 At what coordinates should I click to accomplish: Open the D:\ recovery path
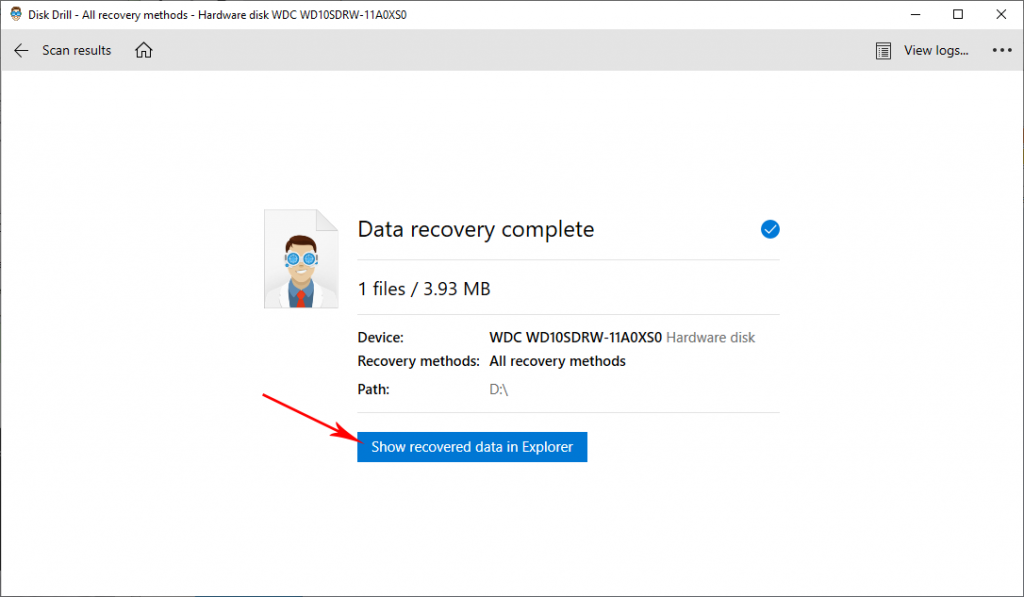click(x=498, y=389)
